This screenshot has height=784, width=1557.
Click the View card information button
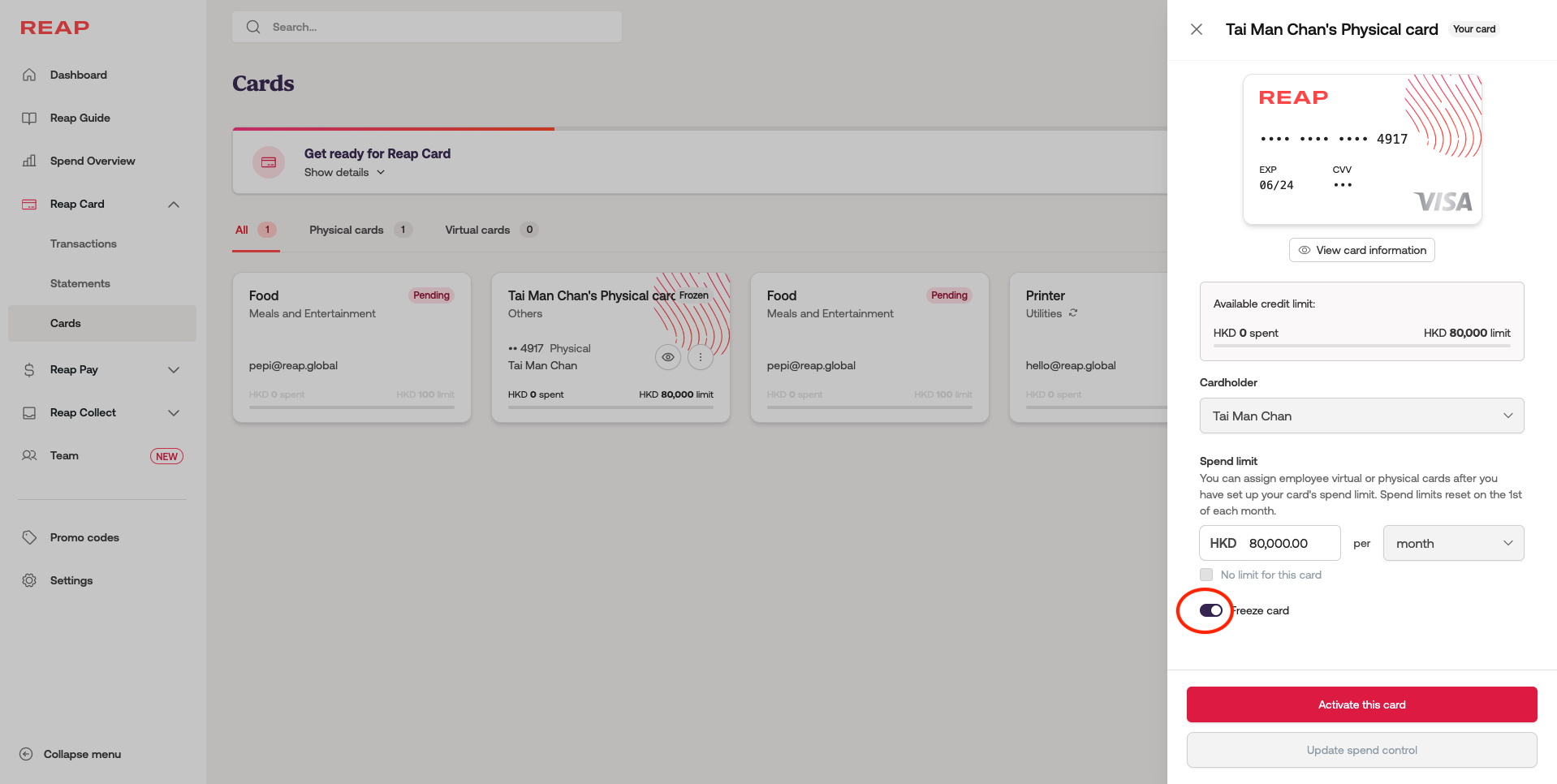pyautogui.click(x=1362, y=250)
